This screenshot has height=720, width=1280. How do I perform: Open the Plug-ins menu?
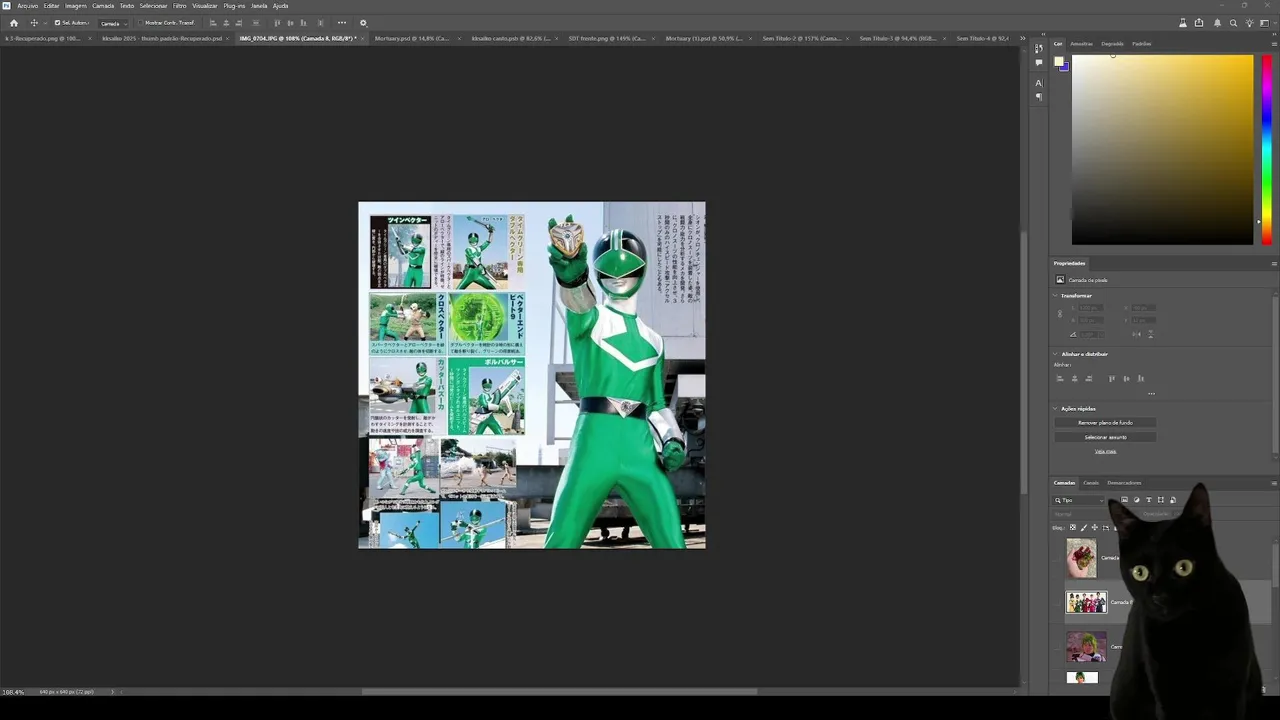[x=234, y=6]
